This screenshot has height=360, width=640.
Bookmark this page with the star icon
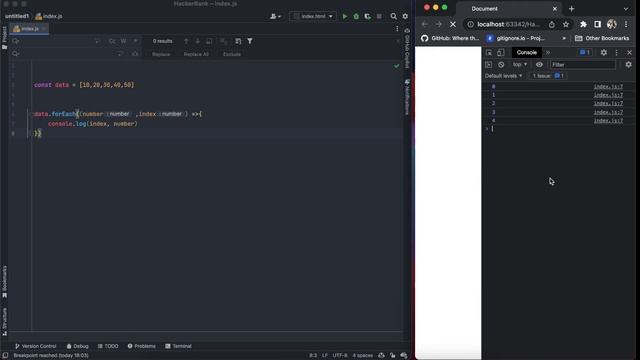pos(566,24)
